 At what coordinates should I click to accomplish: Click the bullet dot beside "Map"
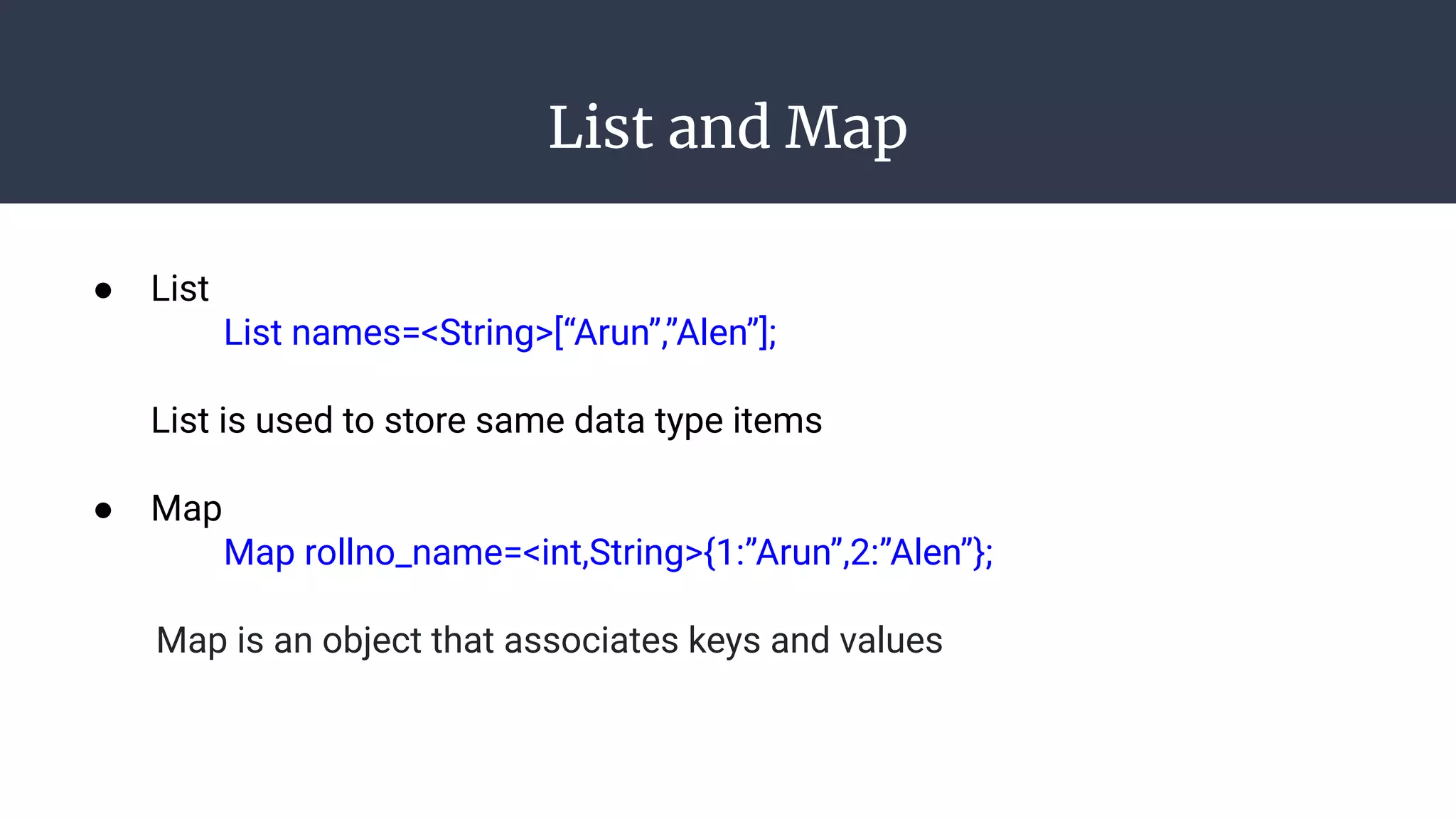tap(103, 510)
